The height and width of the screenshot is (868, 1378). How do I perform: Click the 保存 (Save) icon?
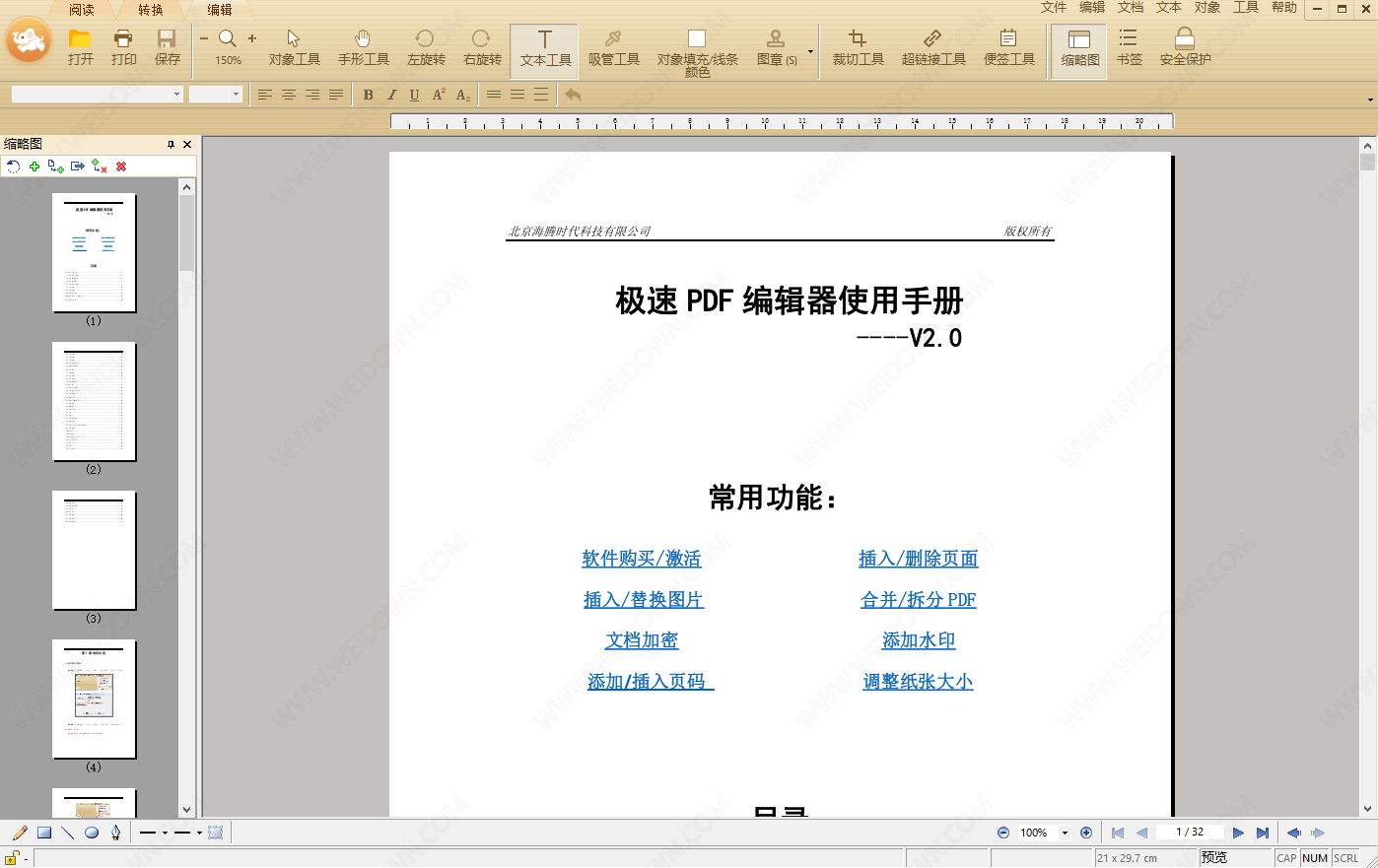[167, 39]
